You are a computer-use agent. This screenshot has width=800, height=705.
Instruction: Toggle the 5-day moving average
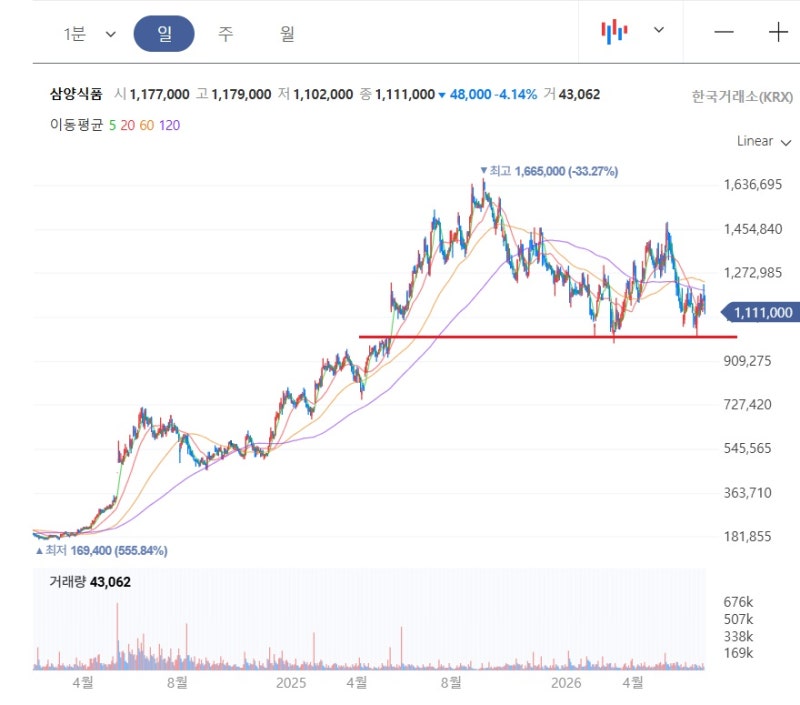(x=112, y=125)
